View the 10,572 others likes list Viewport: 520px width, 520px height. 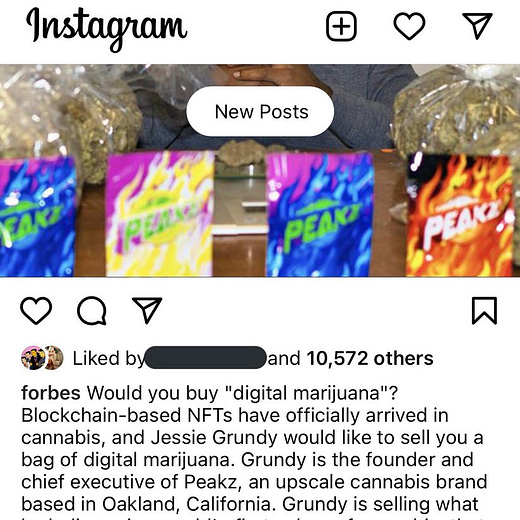(370, 358)
